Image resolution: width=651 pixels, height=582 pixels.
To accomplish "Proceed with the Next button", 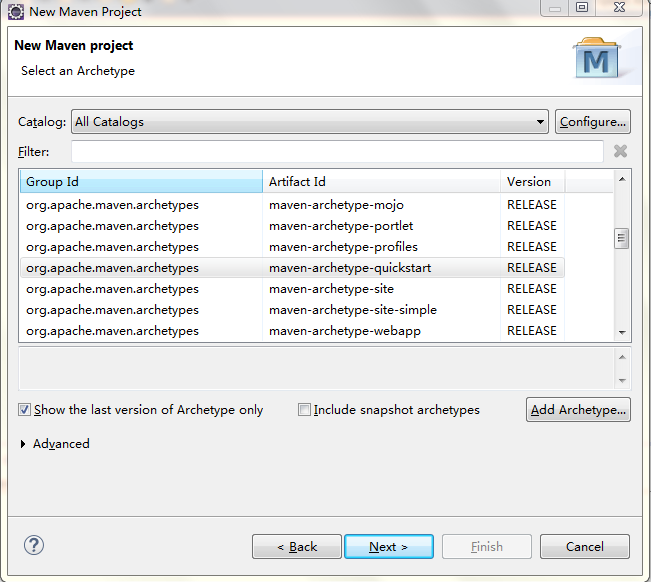I will [389, 547].
